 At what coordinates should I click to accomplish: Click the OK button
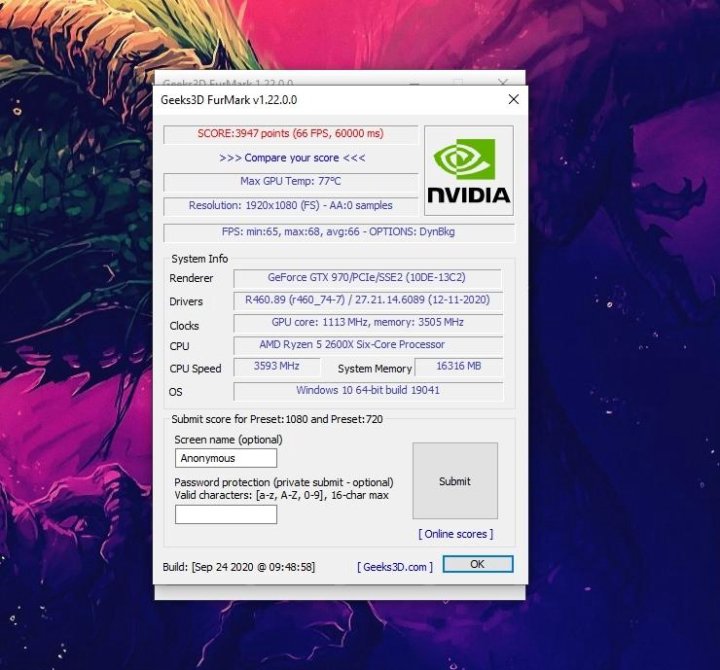tap(477, 564)
